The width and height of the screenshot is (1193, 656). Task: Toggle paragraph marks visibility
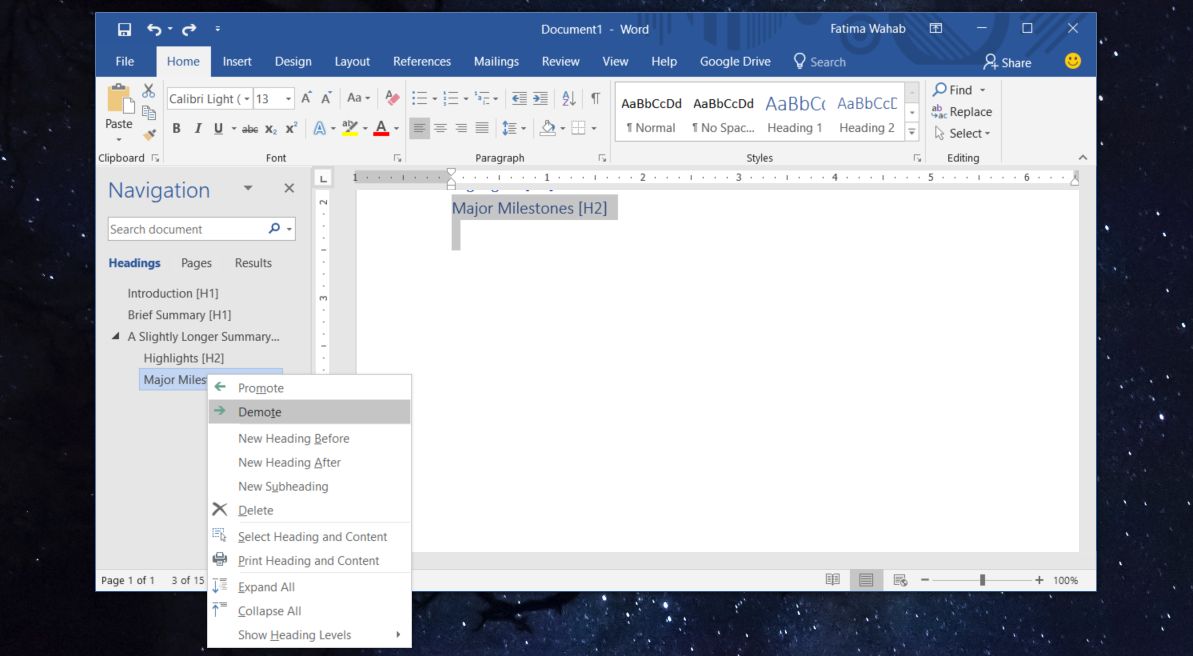pyautogui.click(x=594, y=98)
